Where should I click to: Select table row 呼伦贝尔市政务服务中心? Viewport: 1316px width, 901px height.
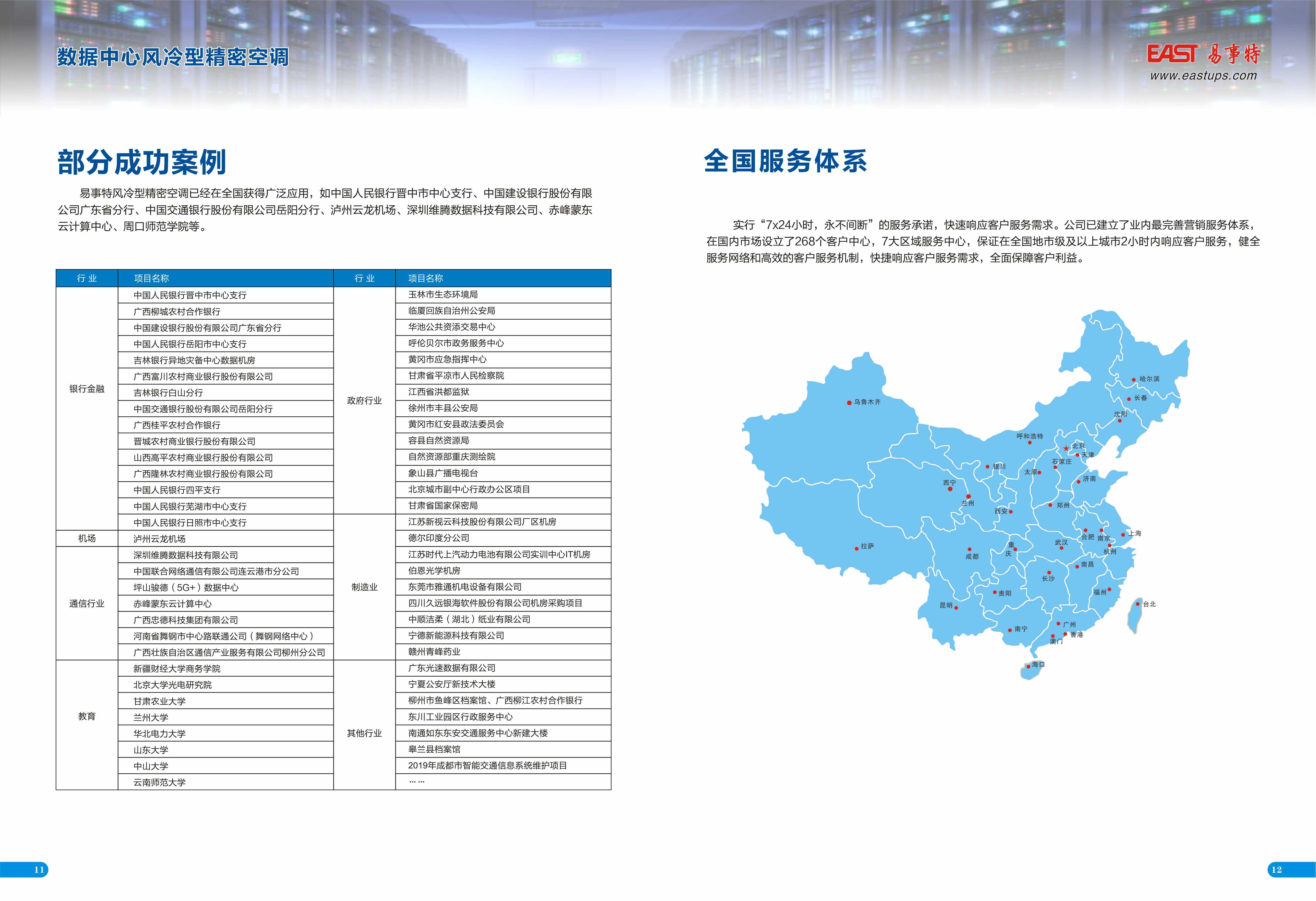503,343
